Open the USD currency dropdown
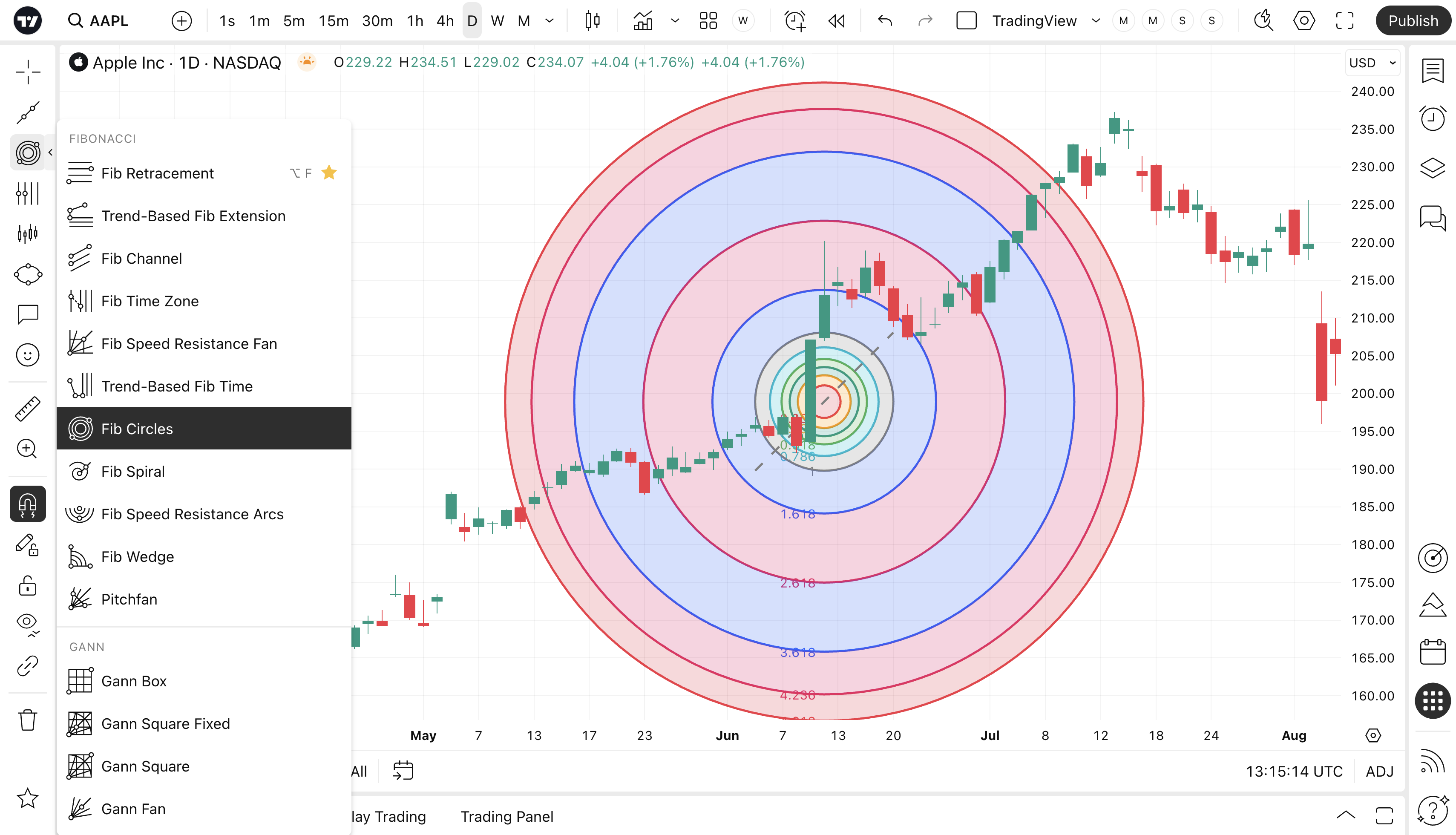The width and height of the screenshot is (1456, 835). [x=1372, y=63]
